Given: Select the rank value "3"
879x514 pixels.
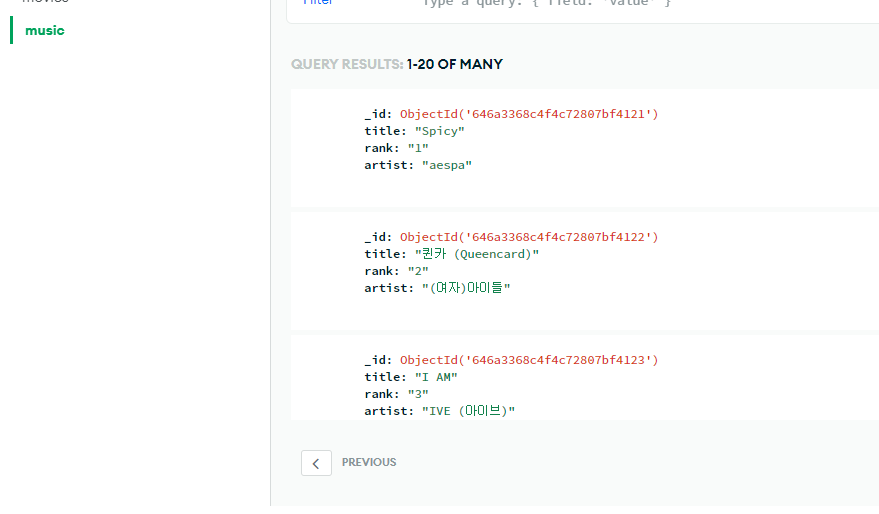Looking at the screenshot, I should click(x=418, y=394).
